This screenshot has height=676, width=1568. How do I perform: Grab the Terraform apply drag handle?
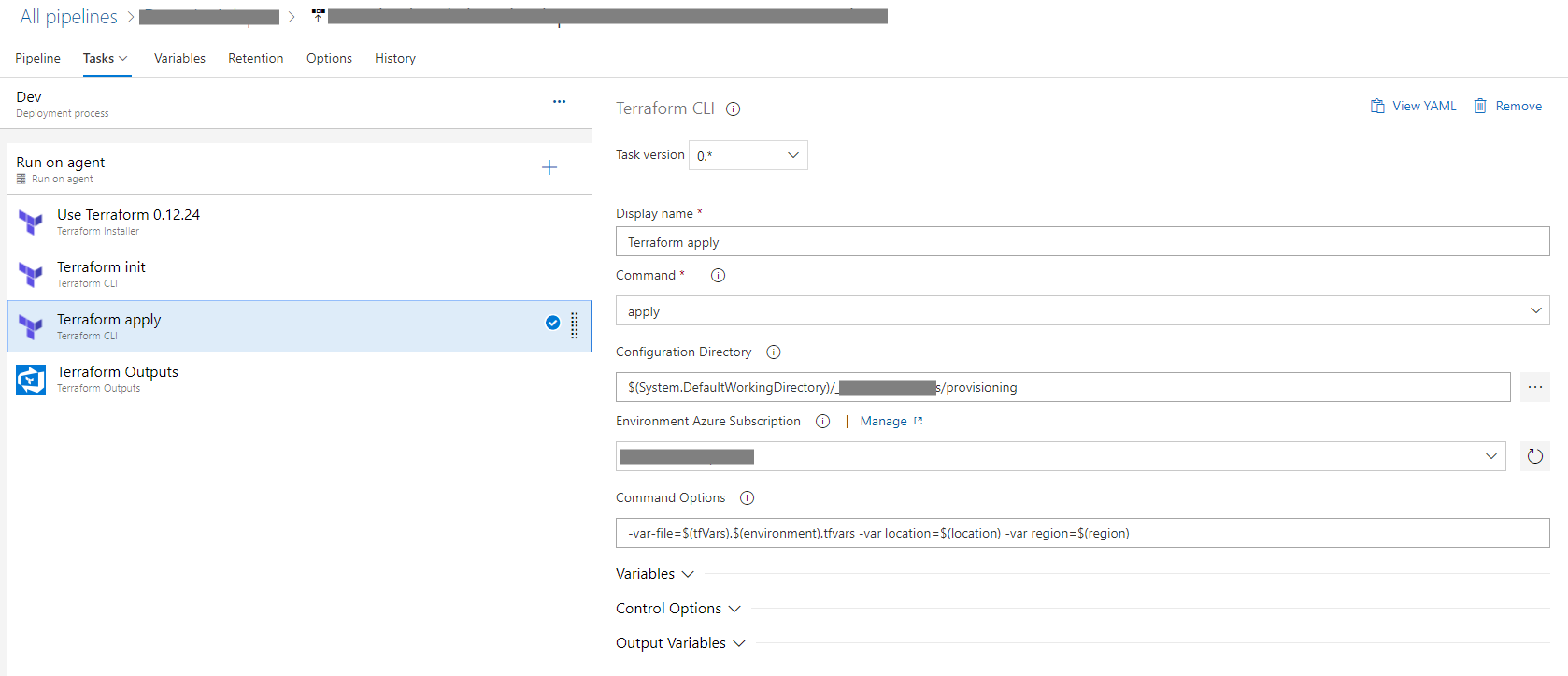coord(575,324)
